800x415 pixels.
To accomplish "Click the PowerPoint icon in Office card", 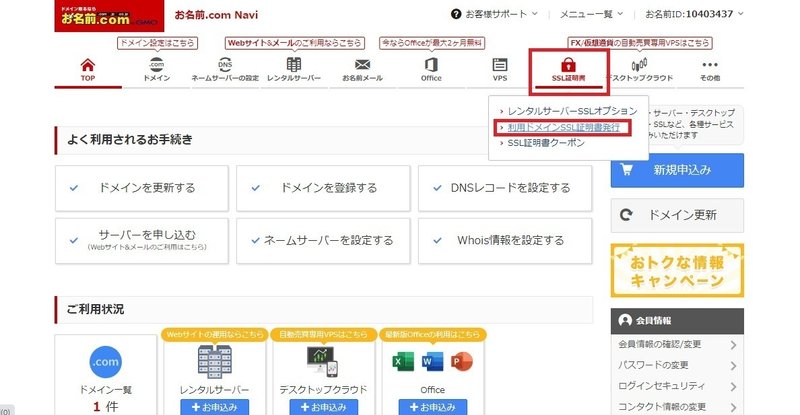I will click(x=462, y=362).
